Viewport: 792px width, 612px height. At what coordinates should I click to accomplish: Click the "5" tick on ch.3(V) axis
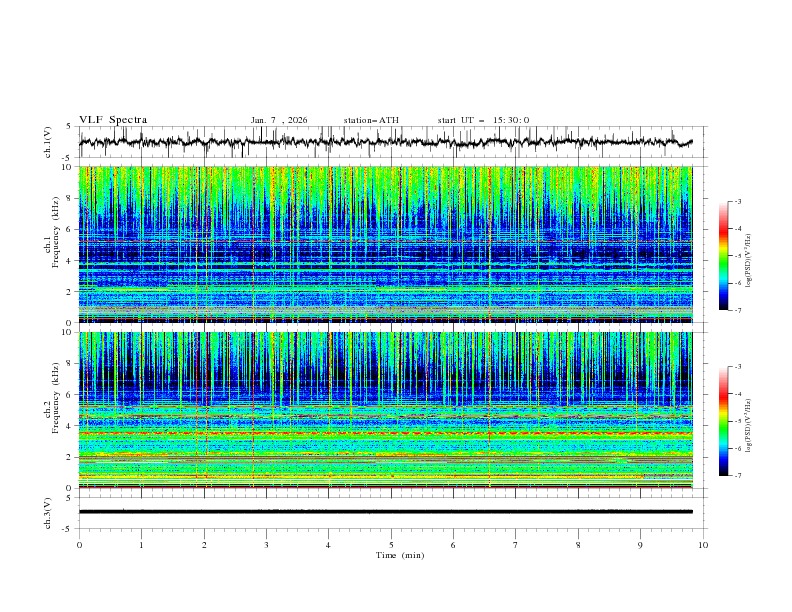(70, 498)
